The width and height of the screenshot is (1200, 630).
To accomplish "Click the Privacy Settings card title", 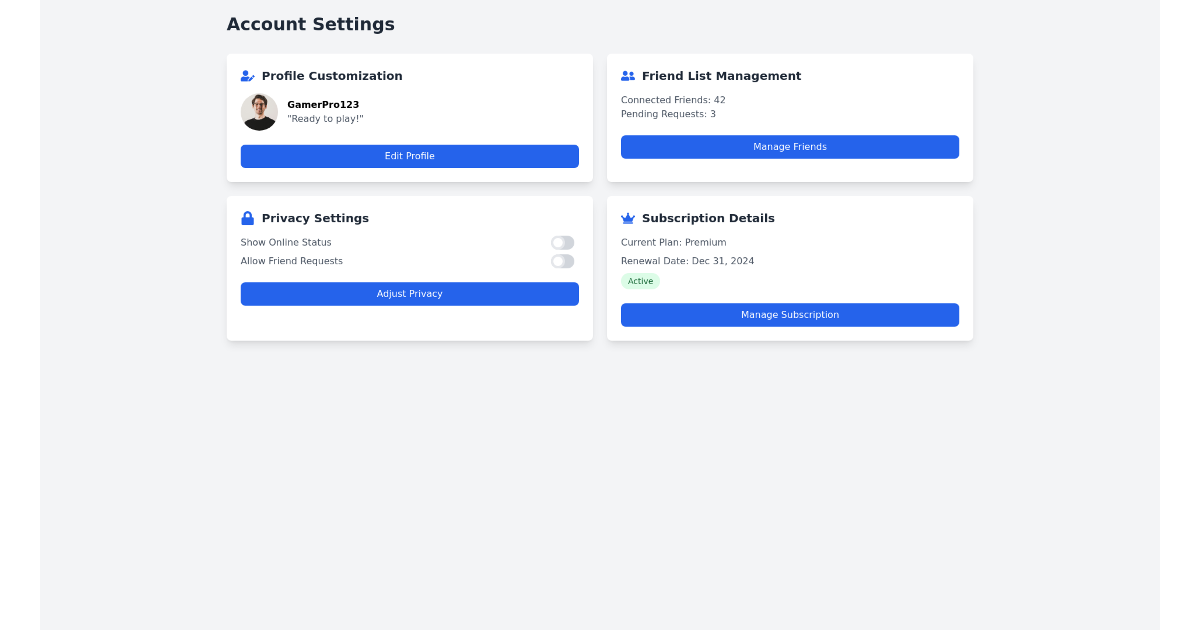I will pyautogui.click(x=314, y=218).
